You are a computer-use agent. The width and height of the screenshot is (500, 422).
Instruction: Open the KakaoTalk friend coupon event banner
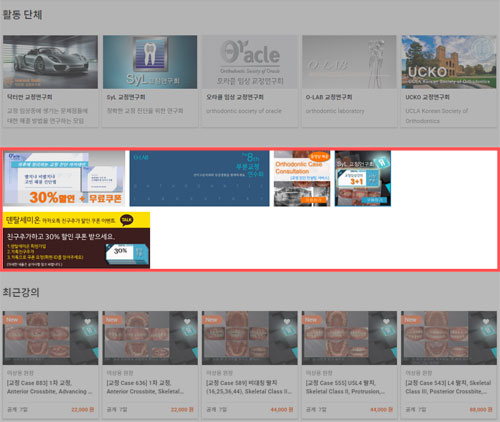pyautogui.click(x=76, y=240)
